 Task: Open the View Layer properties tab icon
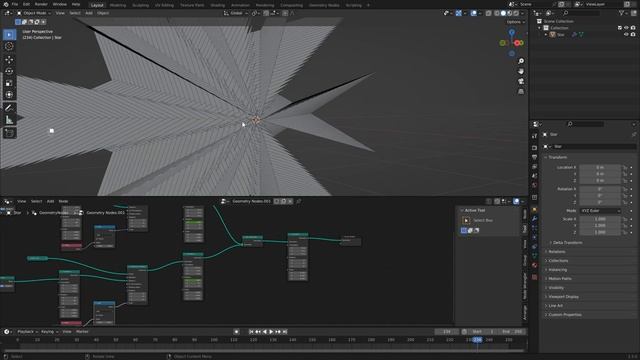pos(534,167)
